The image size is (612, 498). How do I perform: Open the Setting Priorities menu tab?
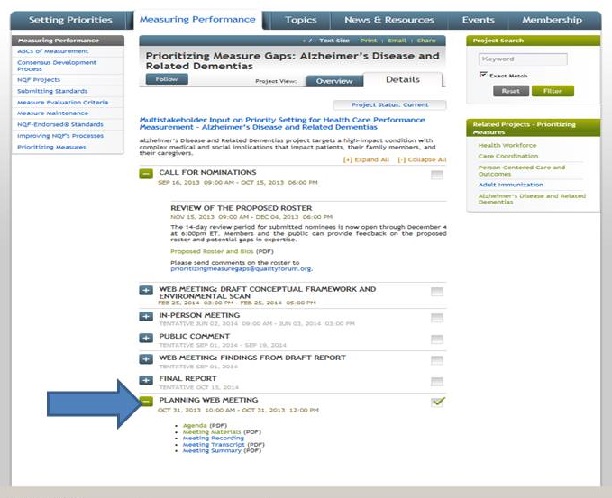(71, 20)
